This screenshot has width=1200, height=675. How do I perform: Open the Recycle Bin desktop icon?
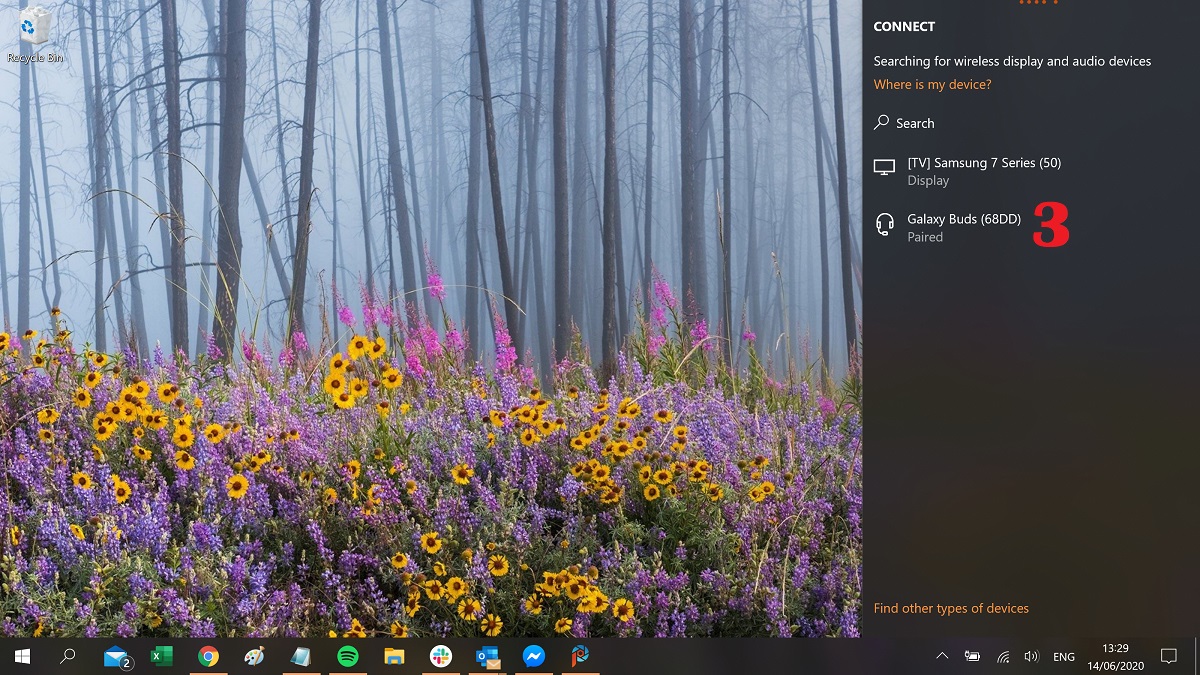coord(35,34)
